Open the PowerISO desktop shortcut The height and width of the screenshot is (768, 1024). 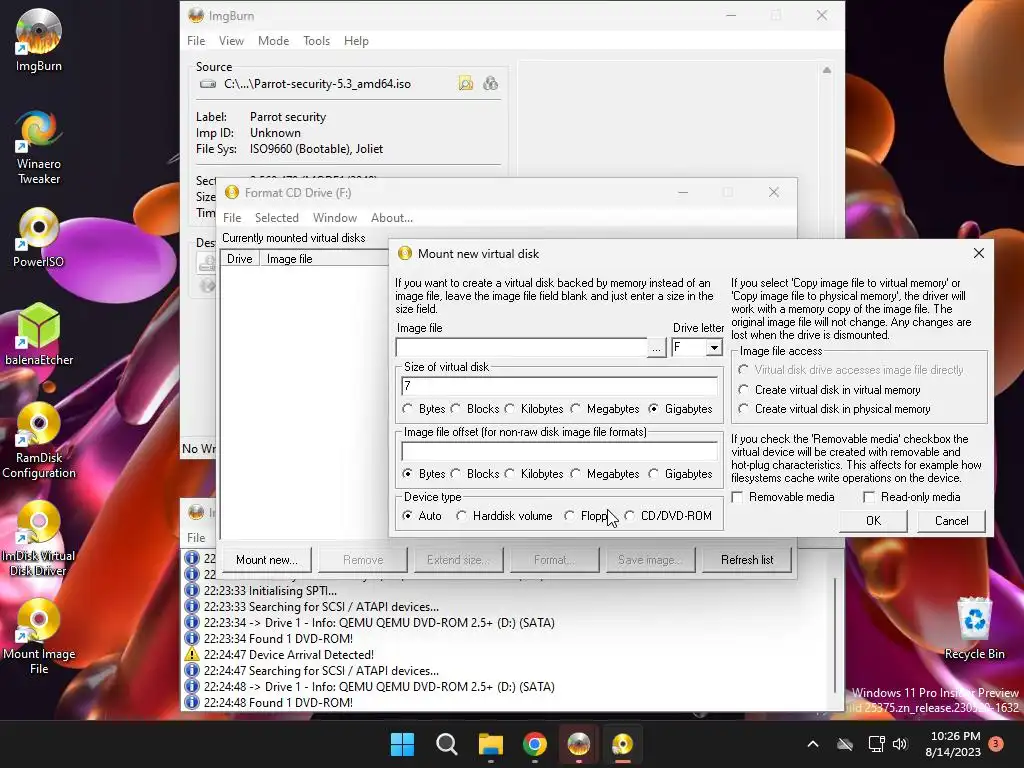tap(39, 238)
